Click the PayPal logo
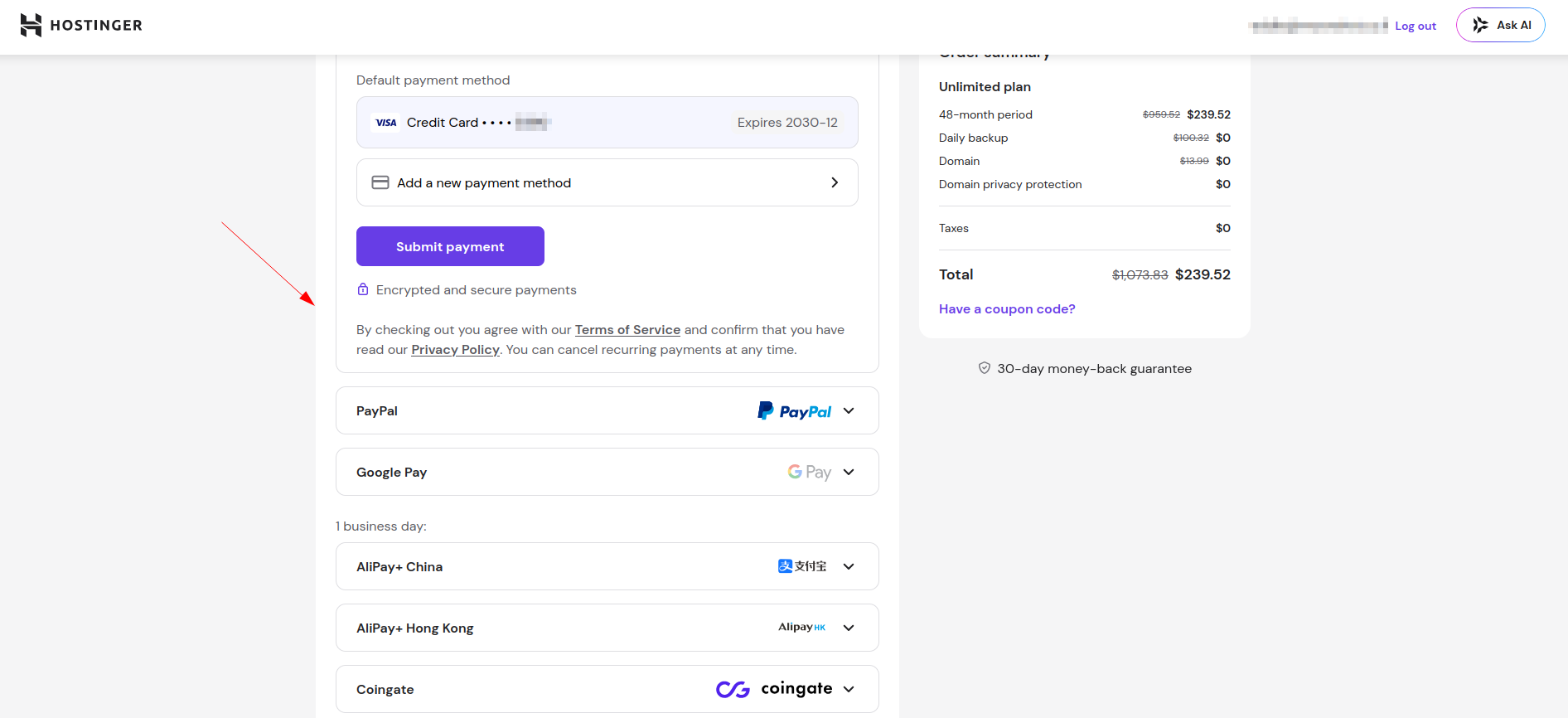The height and width of the screenshot is (718, 1568). tap(795, 411)
